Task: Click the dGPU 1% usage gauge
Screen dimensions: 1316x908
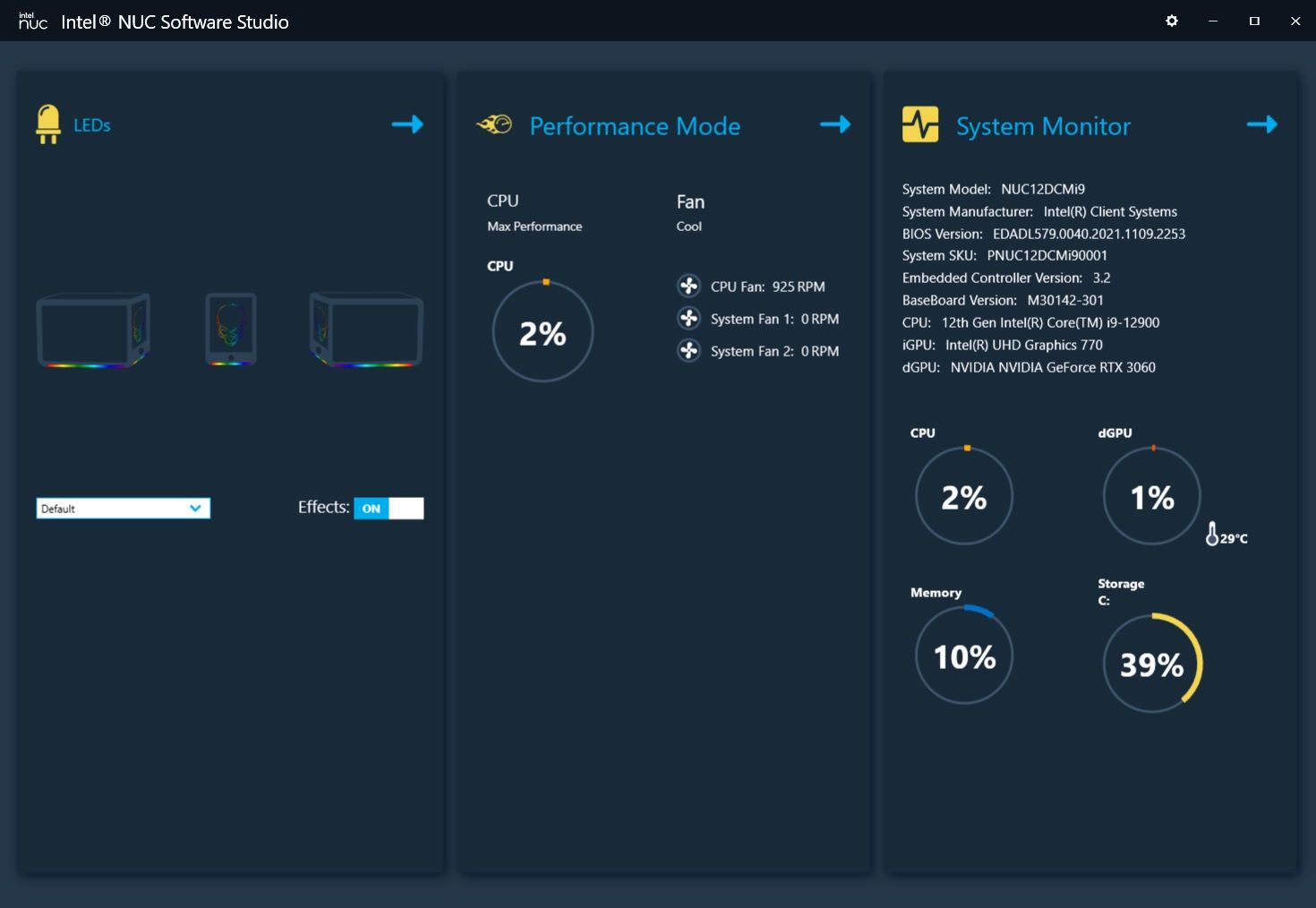Action: point(1152,496)
